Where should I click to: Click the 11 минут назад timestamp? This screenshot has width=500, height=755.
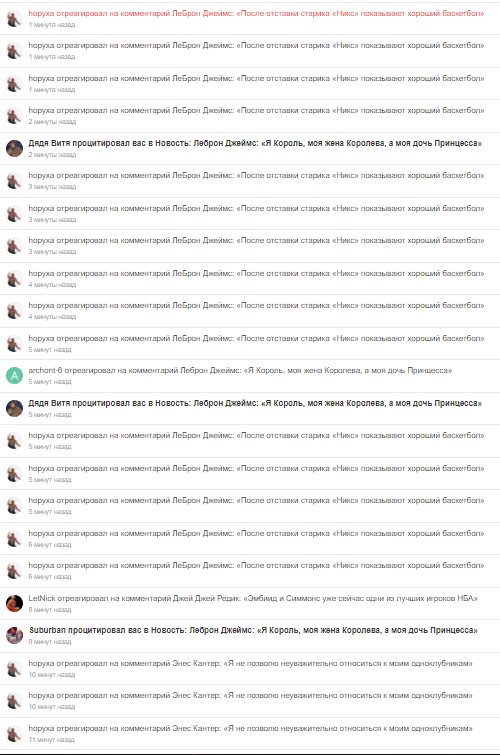click(51, 740)
